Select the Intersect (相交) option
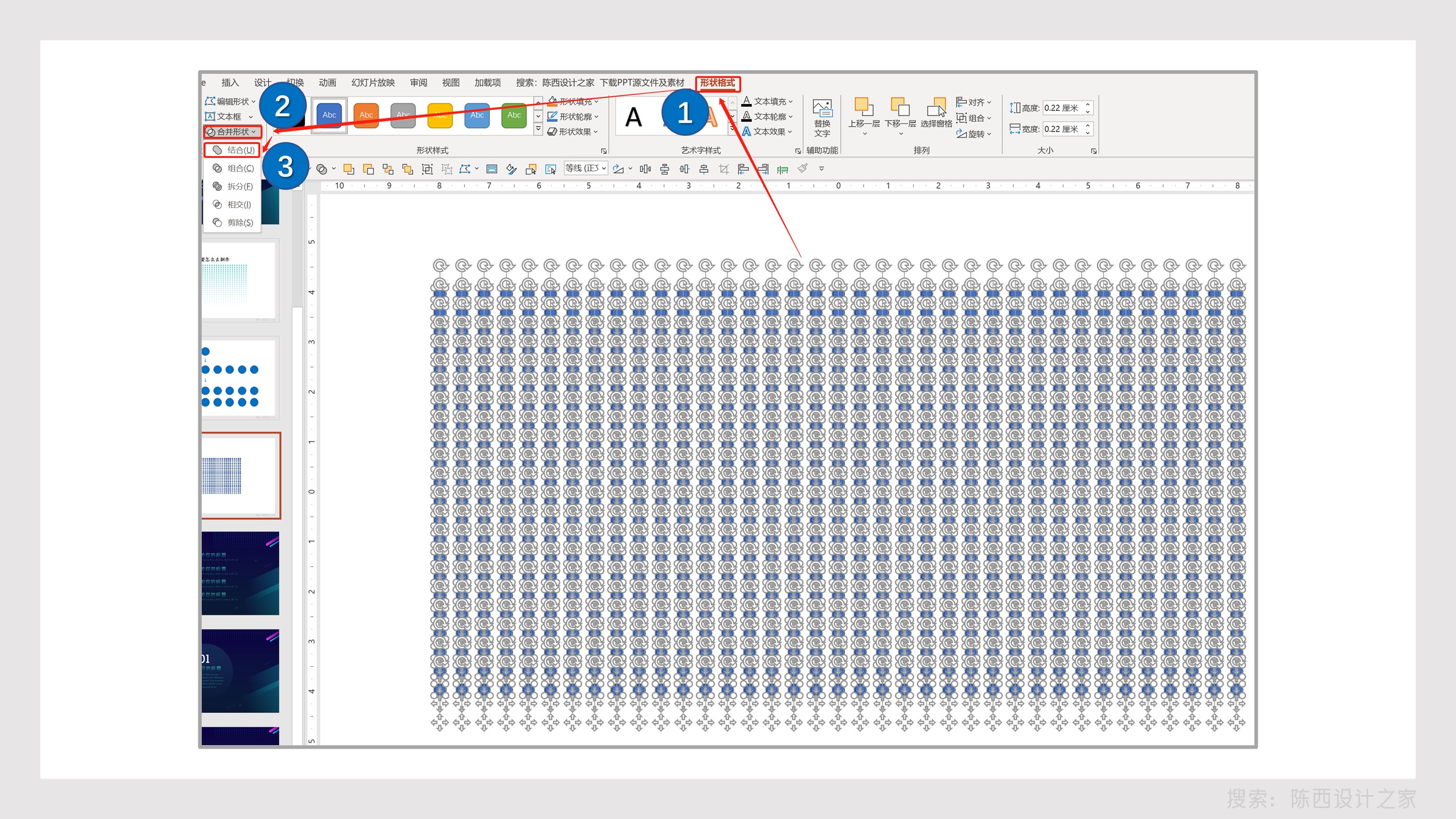The height and width of the screenshot is (819, 1456). (233, 204)
